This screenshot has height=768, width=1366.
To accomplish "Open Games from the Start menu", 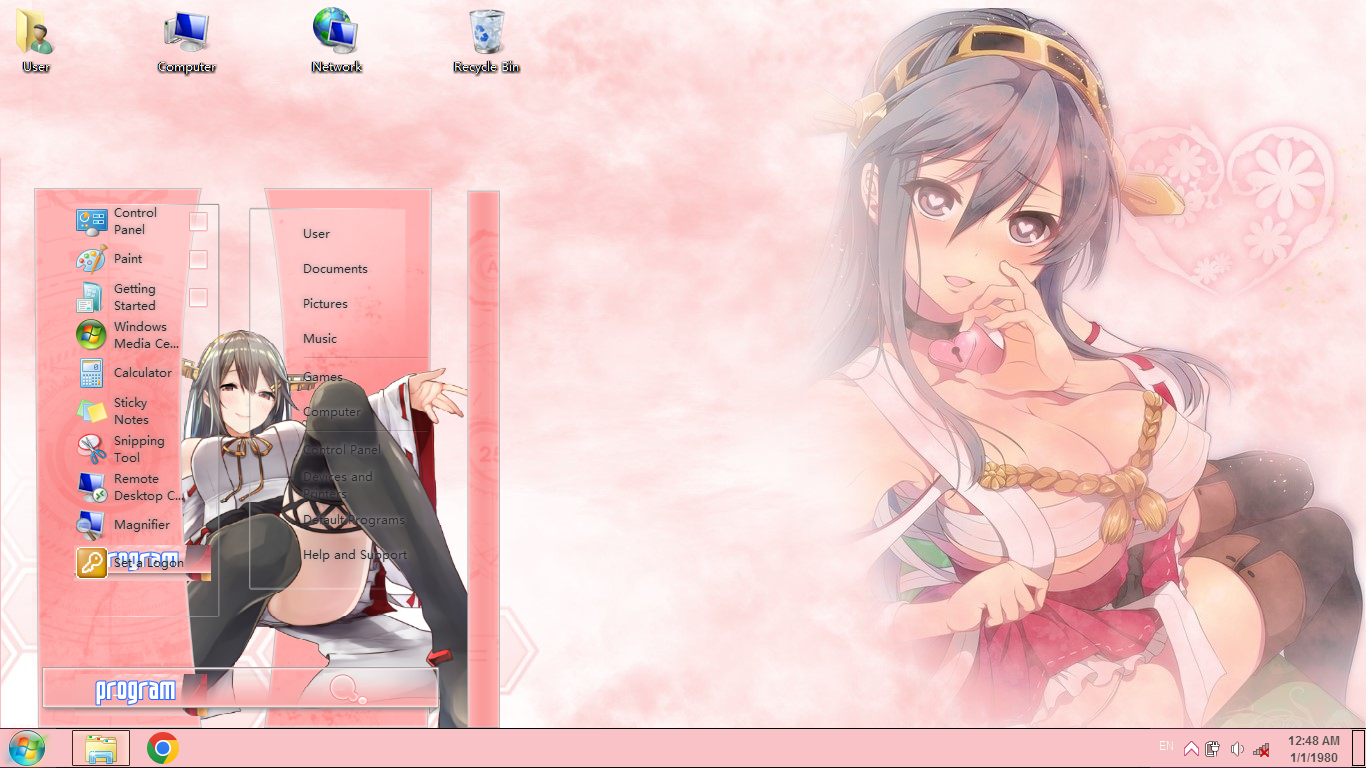I will point(323,377).
